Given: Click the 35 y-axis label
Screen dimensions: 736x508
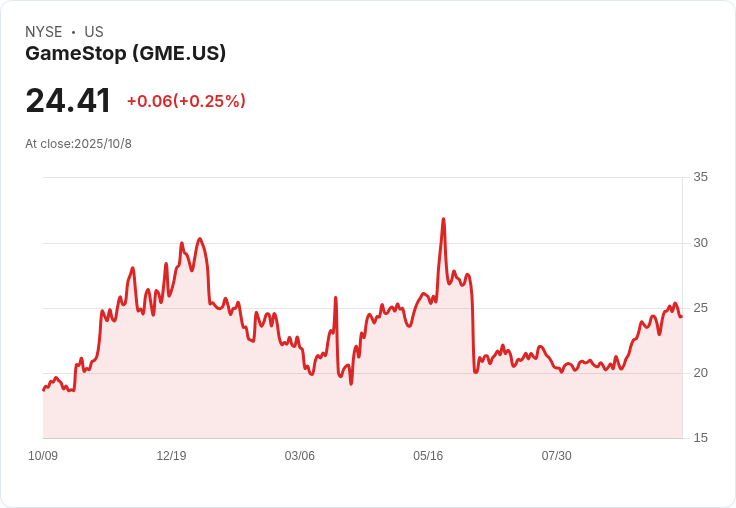Looking at the screenshot, I should click(x=700, y=177).
